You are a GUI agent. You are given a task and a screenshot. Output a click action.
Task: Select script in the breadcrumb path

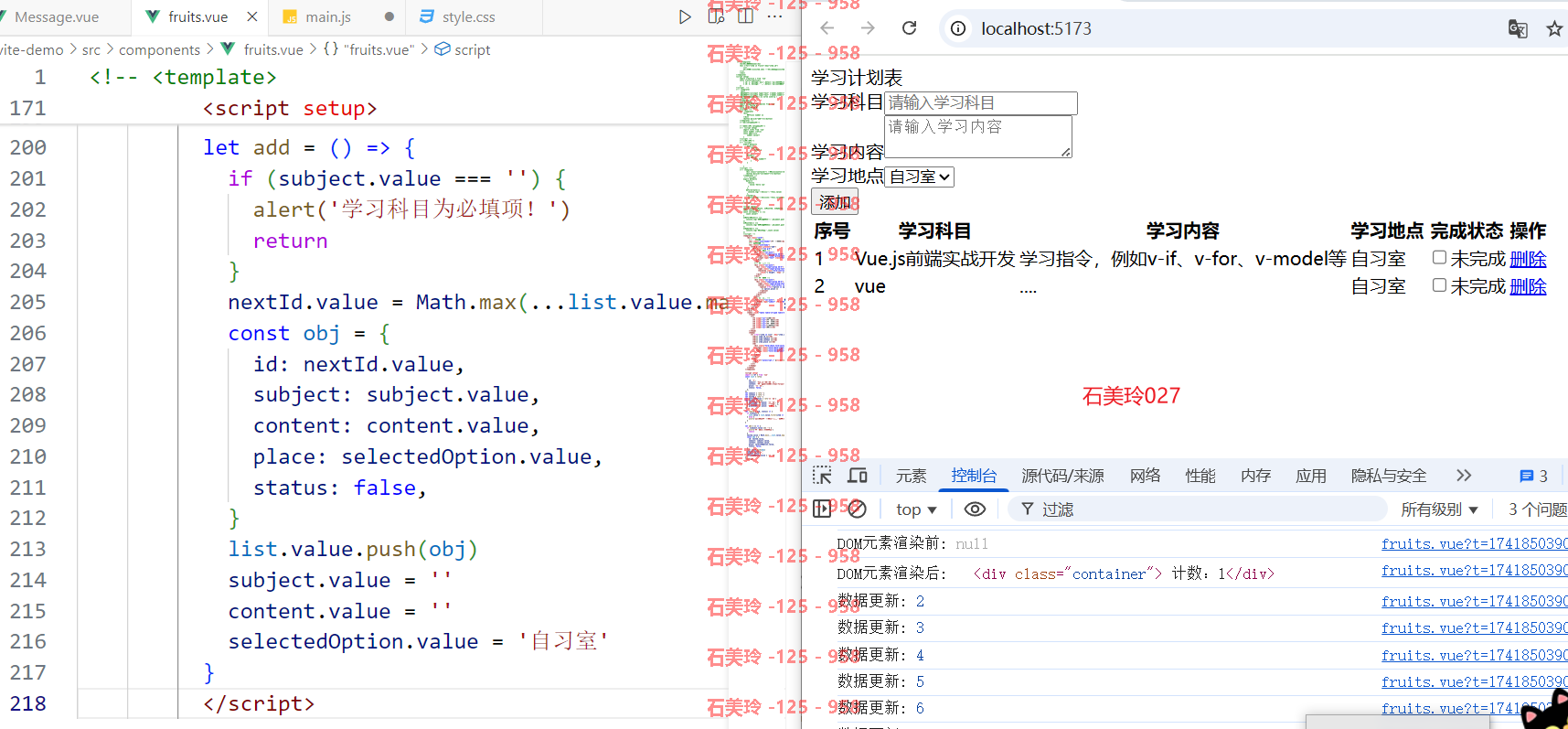click(463, 49)
